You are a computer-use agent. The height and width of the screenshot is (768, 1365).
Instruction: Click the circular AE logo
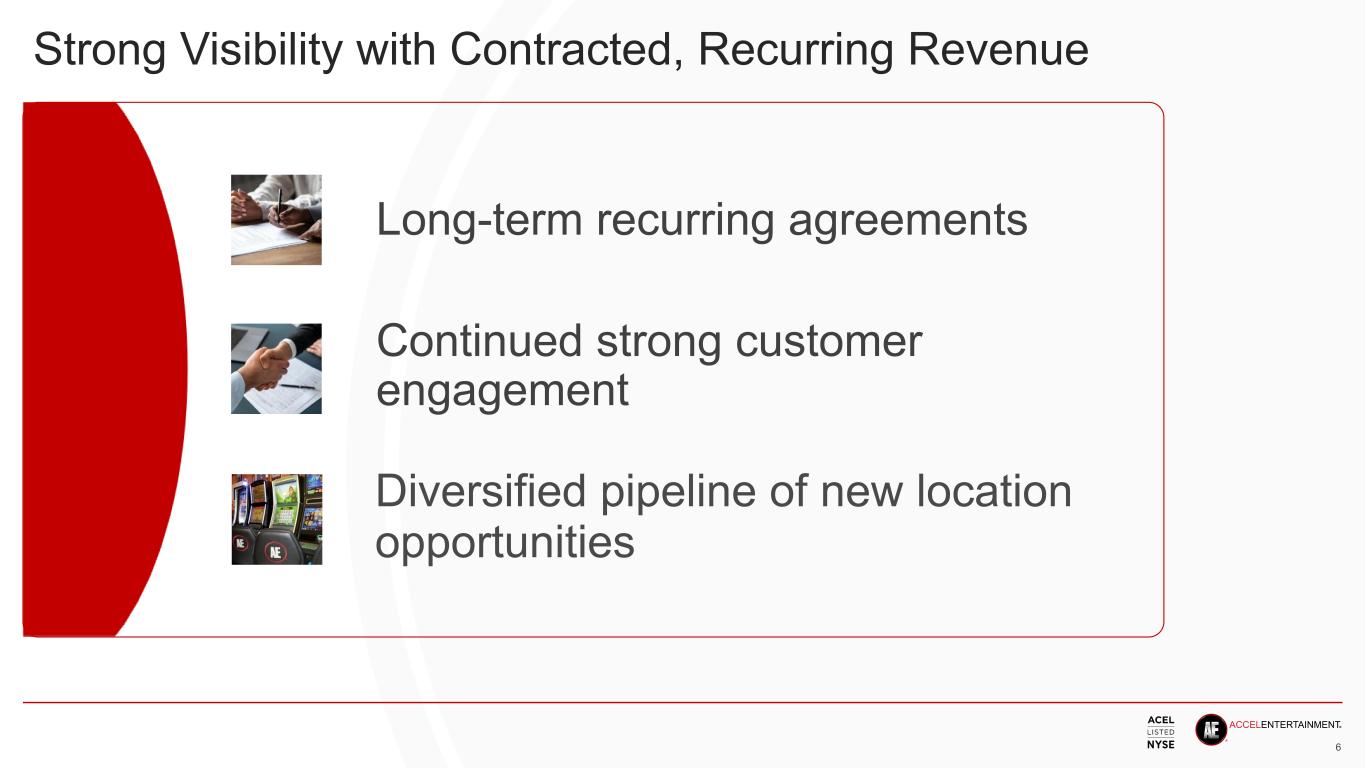click(1211, 729)
